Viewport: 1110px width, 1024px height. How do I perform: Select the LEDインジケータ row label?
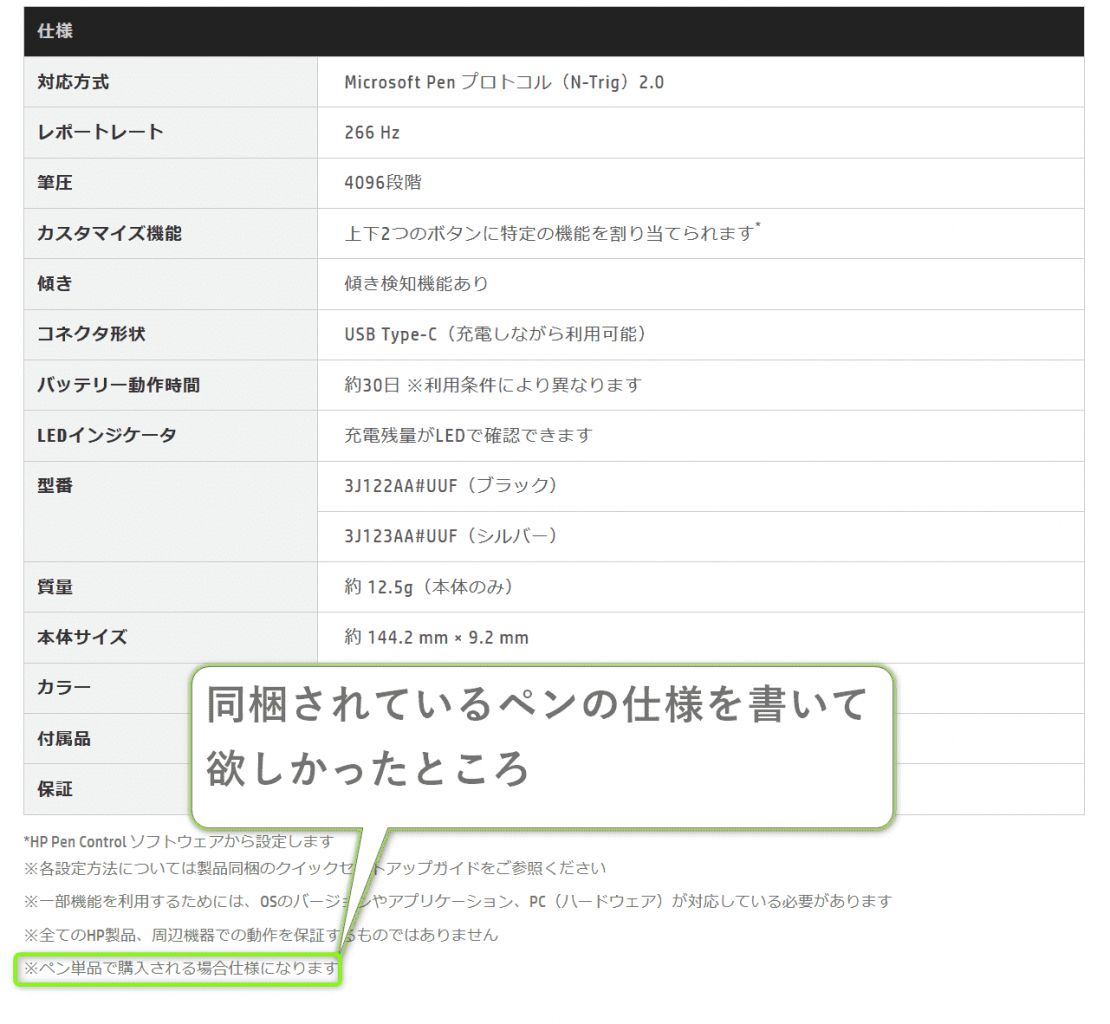click(106, 435)
